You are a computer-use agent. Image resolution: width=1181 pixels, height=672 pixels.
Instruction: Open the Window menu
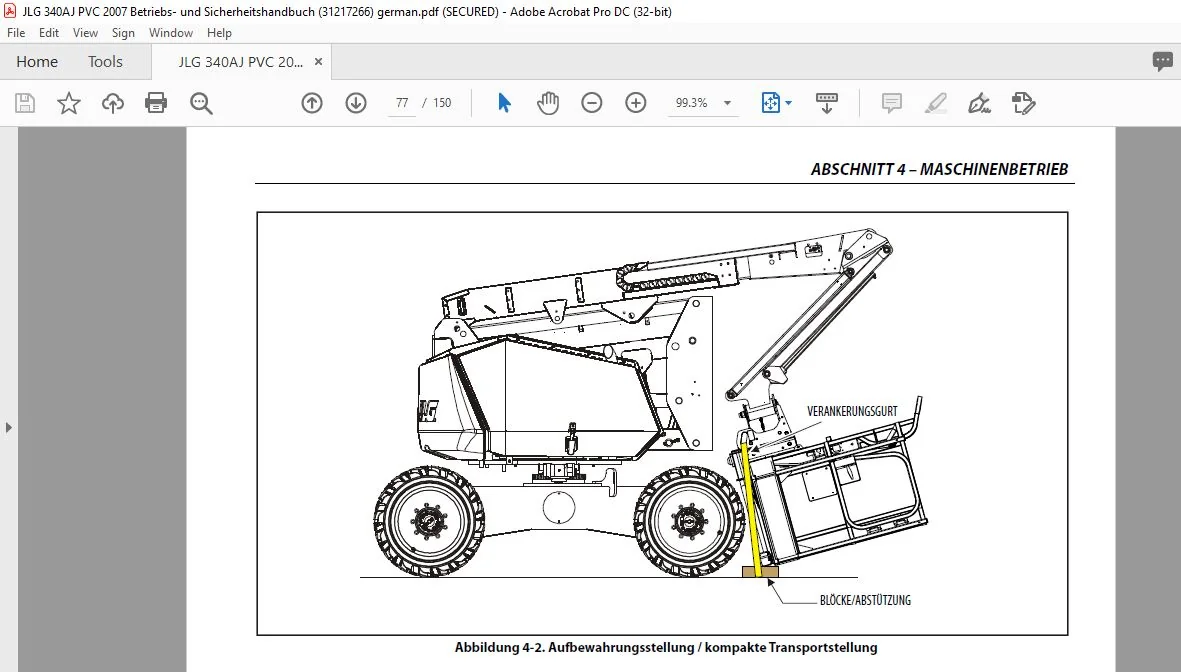(x=170, y=33)
